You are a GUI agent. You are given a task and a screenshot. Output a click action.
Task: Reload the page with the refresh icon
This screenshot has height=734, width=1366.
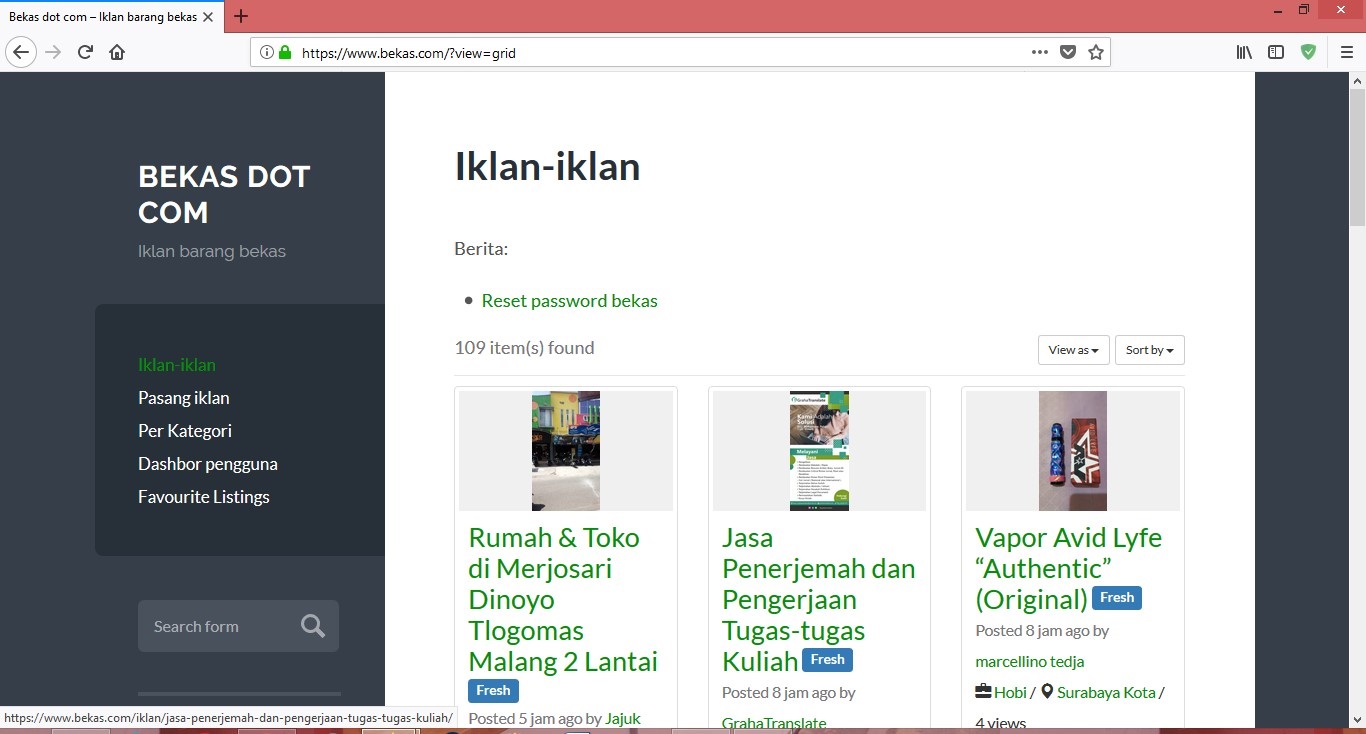click(x=86, y=53)
